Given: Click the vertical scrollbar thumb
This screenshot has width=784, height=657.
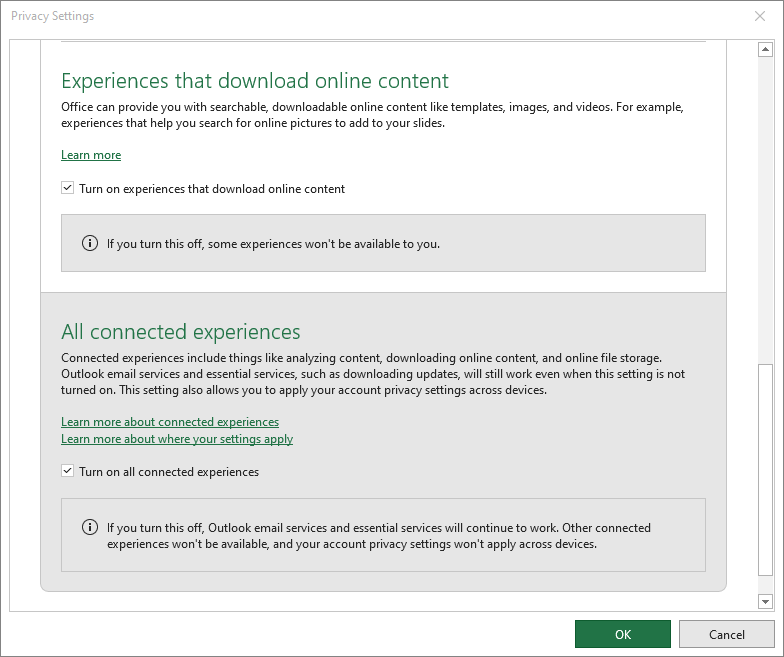Looking at the screenshot, I should coord(765,470).
